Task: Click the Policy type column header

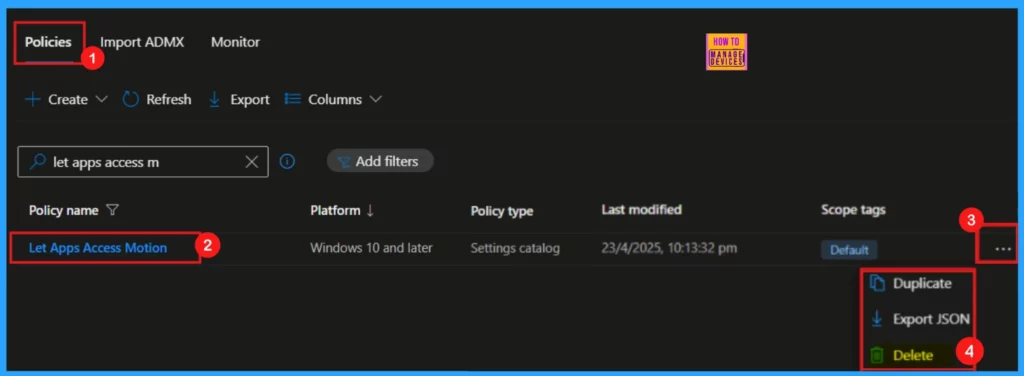Action: click(x=502, y=211)
